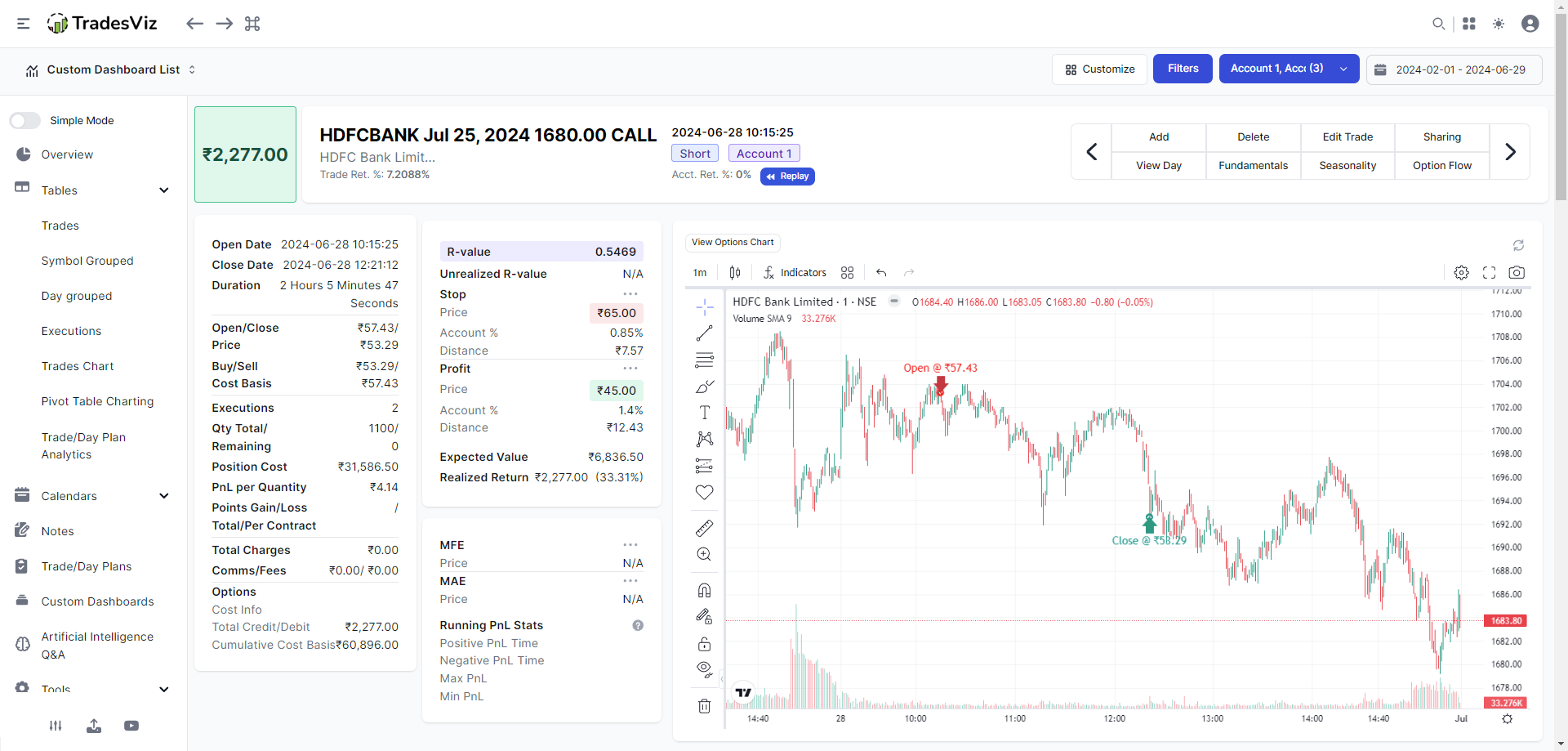Click the Option Flow button
Image resolution: width=1568 pixels, height=751 pixels.
tap(1442, 166)
